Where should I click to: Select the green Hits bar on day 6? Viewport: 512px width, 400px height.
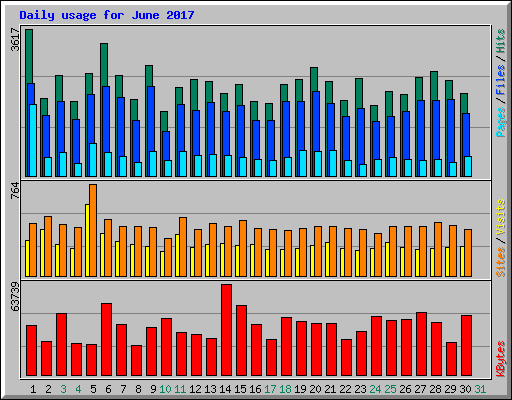click(104, 65)
